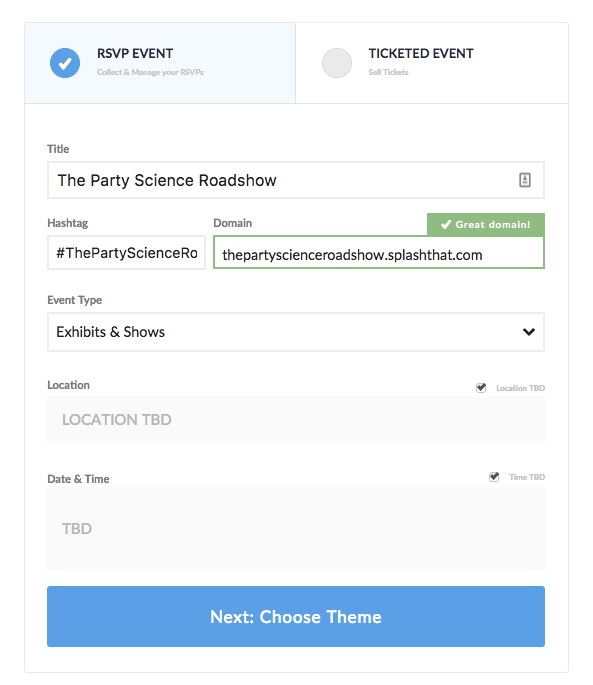Viewport: 593px width, 685px height.
Task: Click the Great domain! confirmation badge
Action: coord(486,225)
